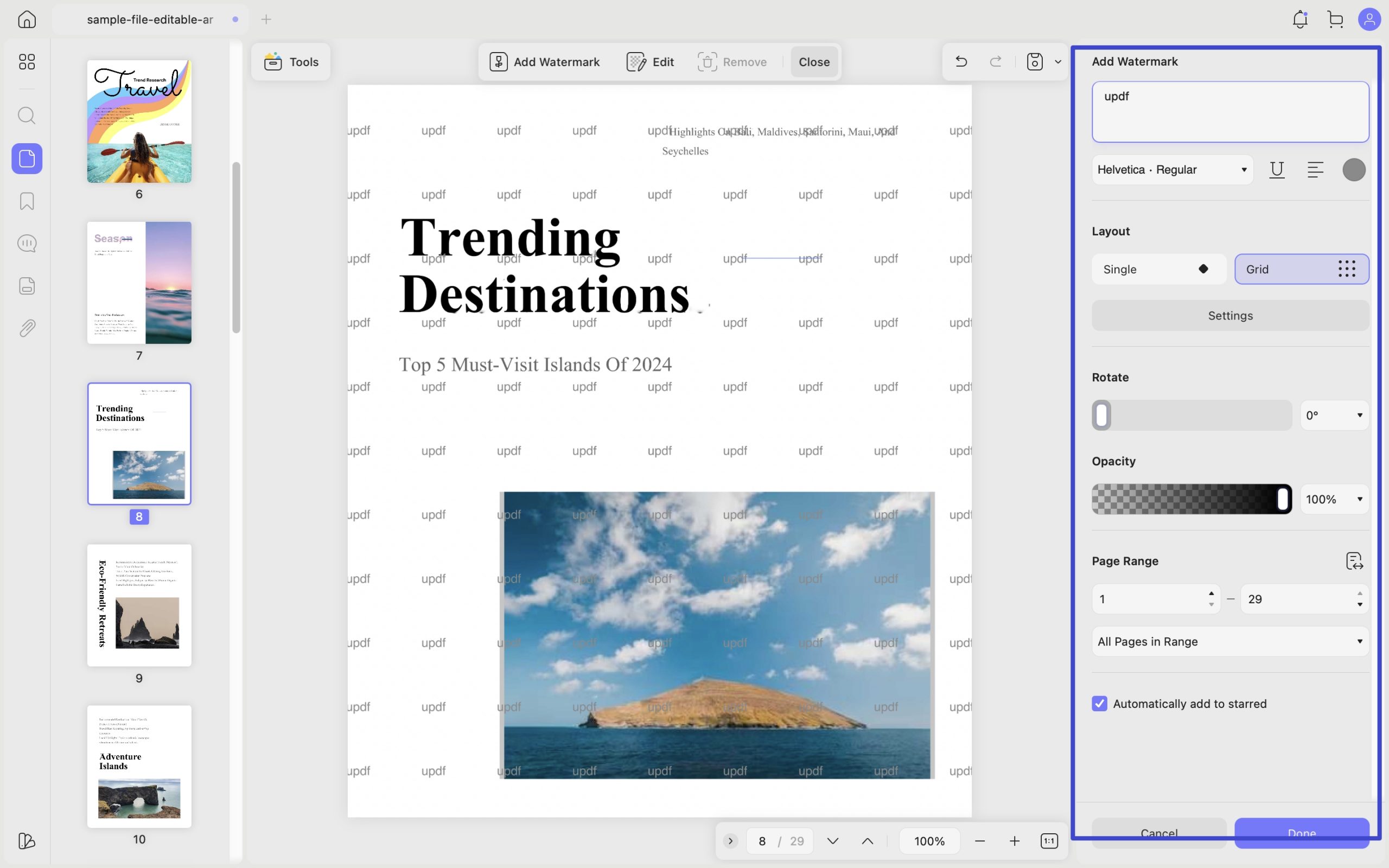Toggle underline for watermark text

pyautogui.click(x=1277, y=170)
